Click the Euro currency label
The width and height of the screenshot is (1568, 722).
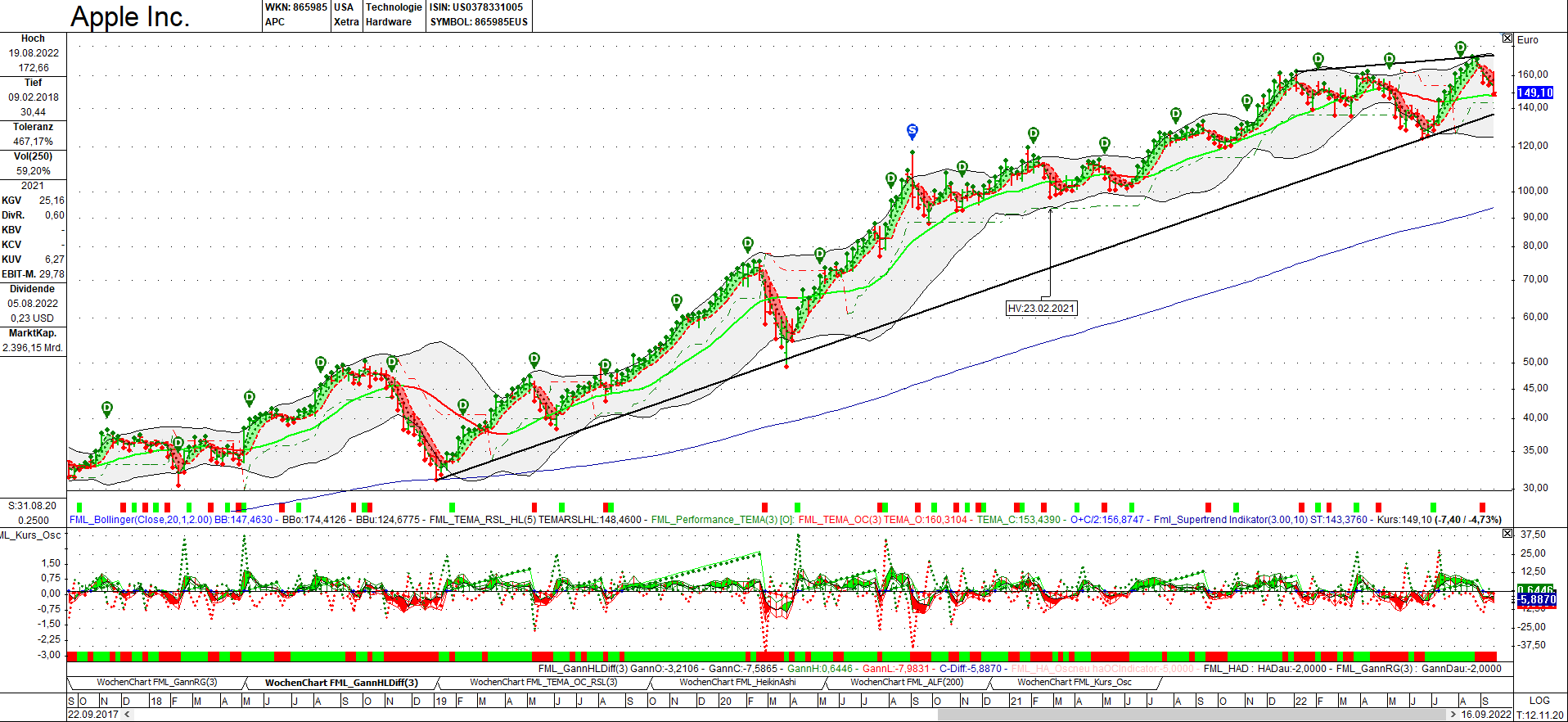point(1528,39)
